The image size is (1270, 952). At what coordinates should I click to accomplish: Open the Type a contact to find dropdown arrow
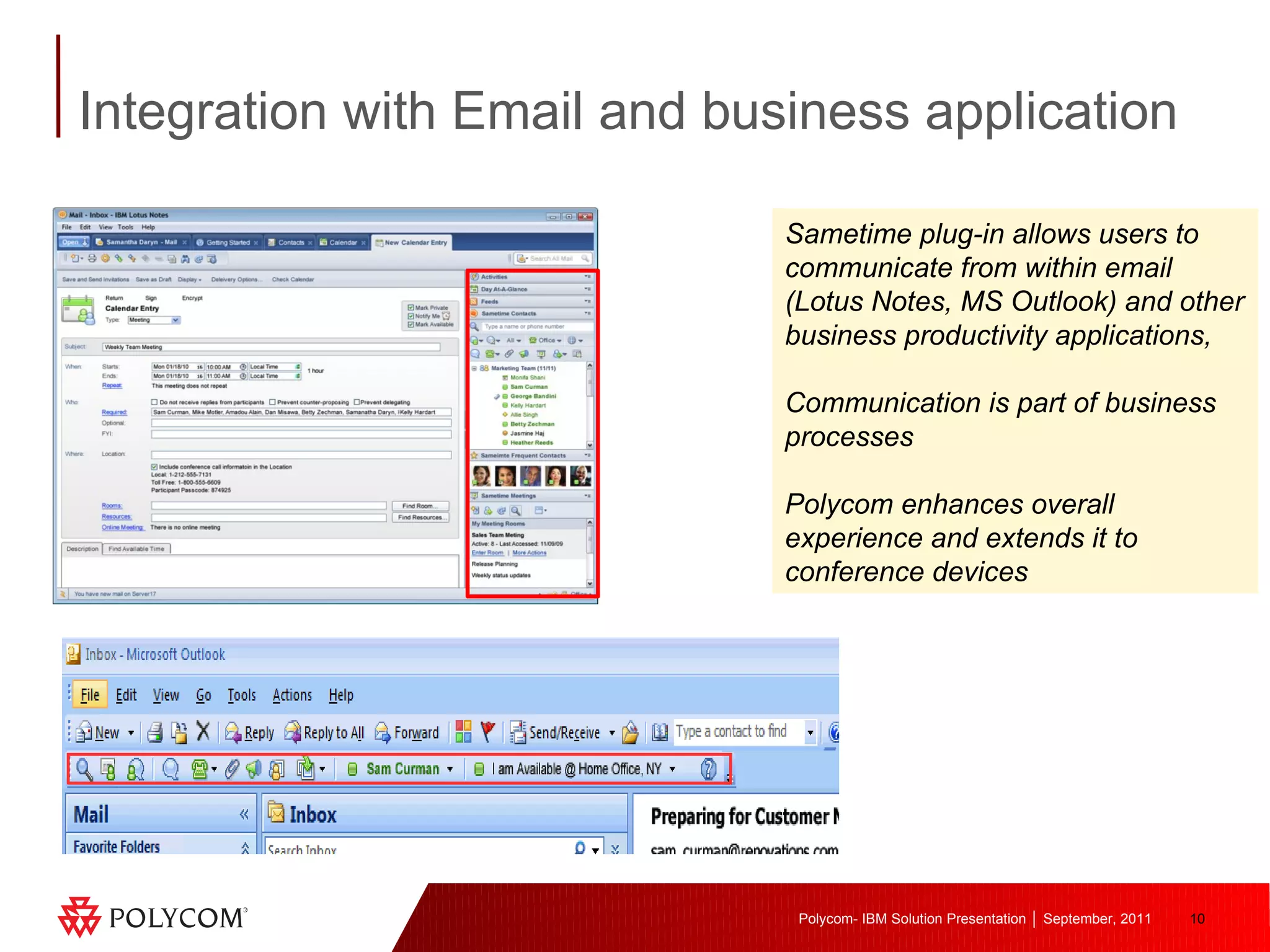click(809, 733)
